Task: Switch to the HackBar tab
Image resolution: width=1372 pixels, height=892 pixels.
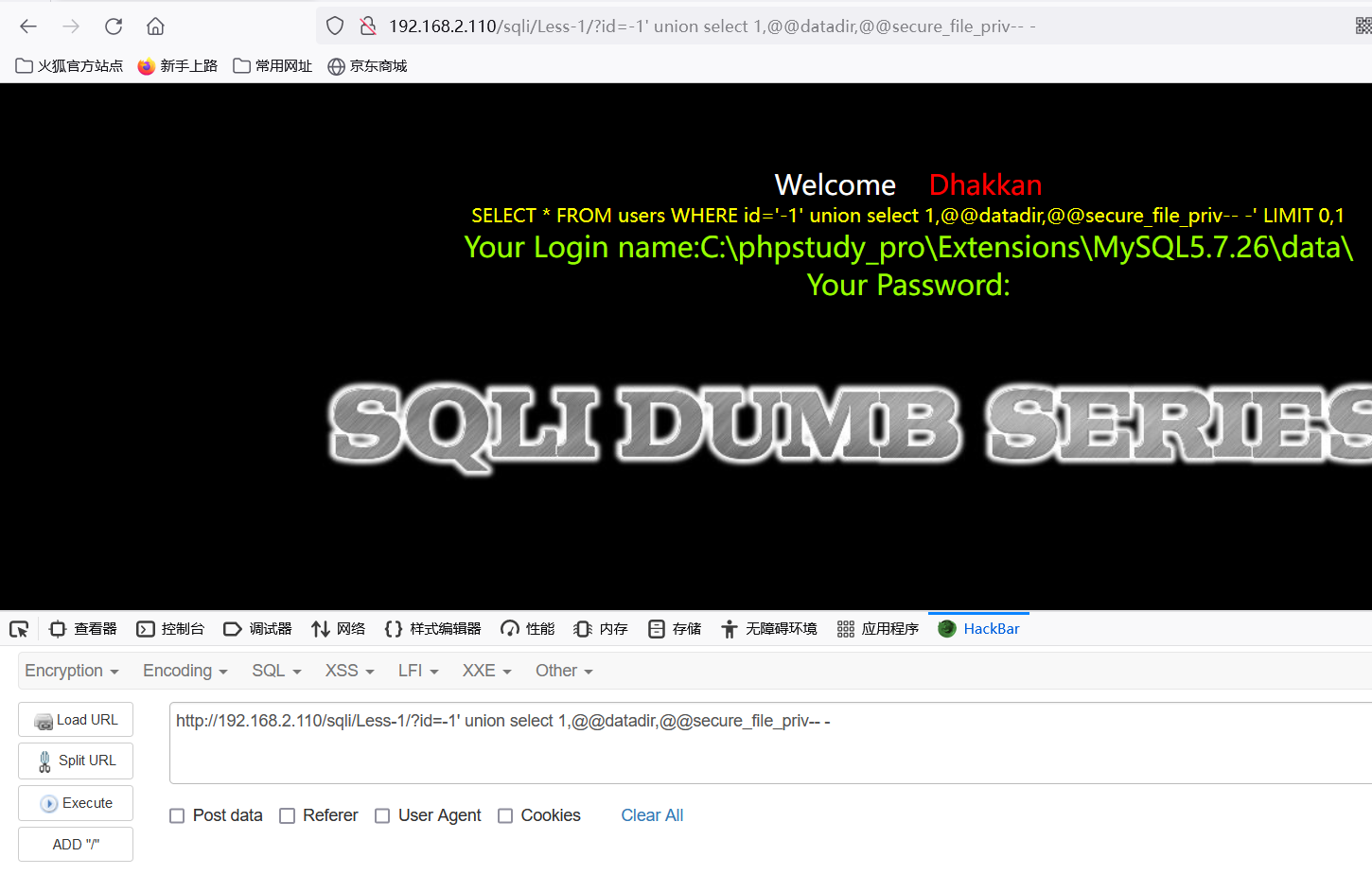Action: (978, 629)
